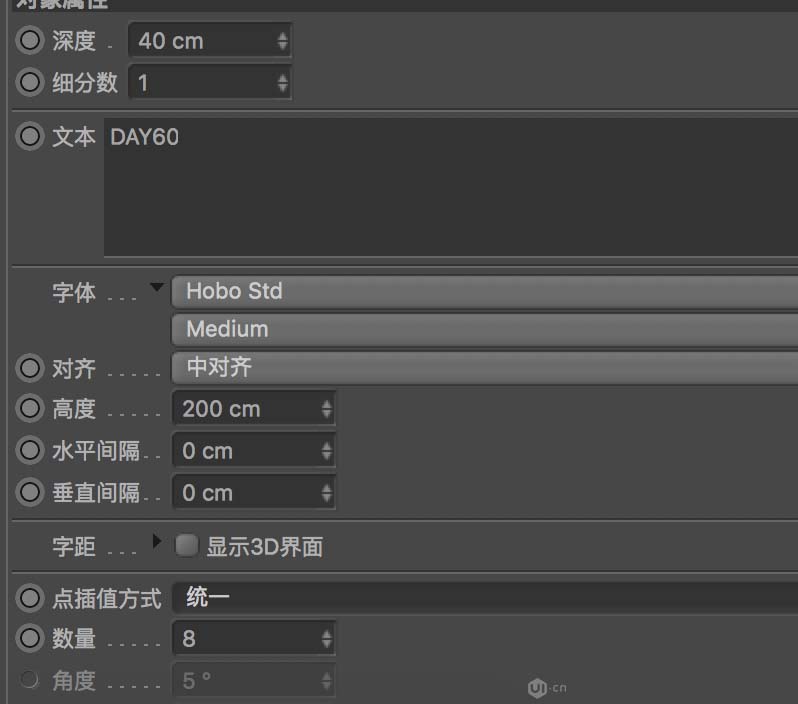
Task: Click keyframe circle beside 垂直间隔
Action: pyautogui.click(x=31, y=493)
